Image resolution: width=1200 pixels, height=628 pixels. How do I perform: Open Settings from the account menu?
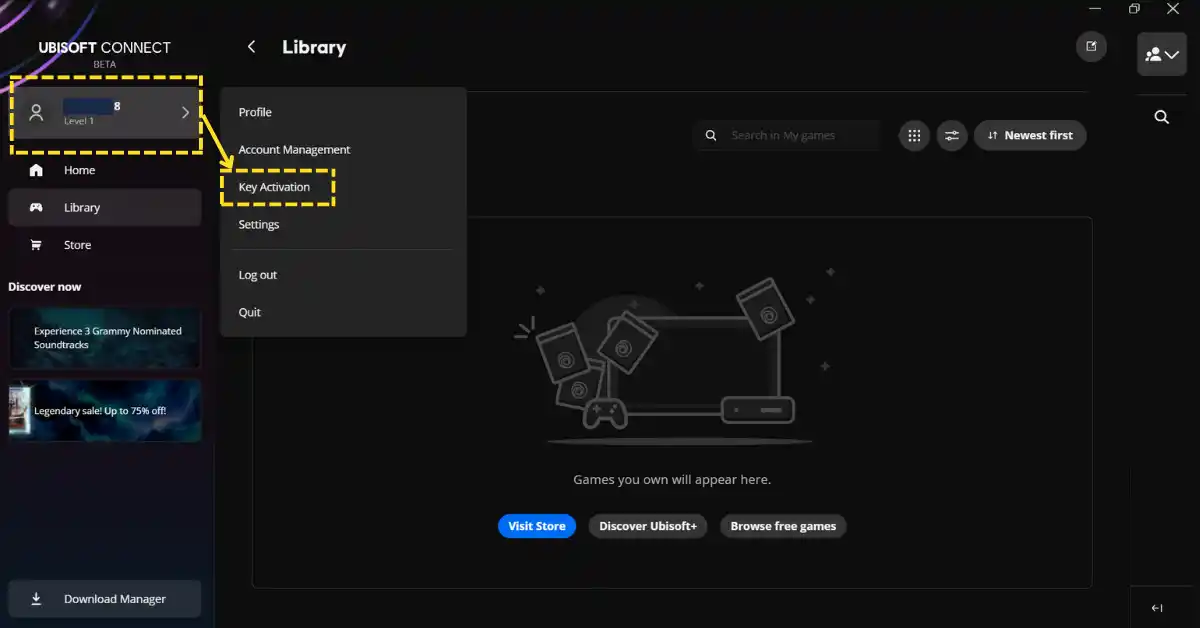[x=258, y=224]
